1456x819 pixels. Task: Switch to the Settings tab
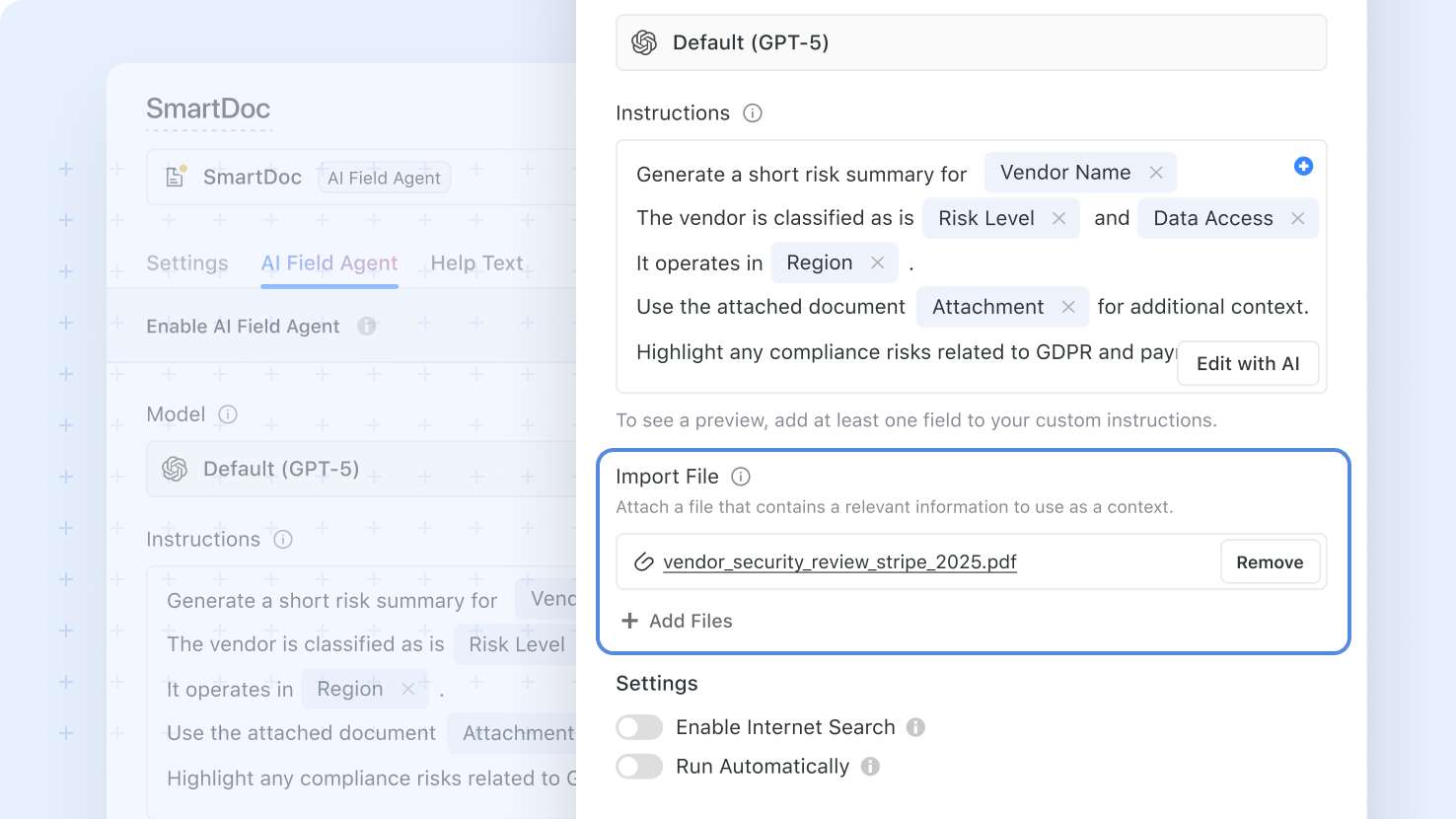click(x=186, y=262)
